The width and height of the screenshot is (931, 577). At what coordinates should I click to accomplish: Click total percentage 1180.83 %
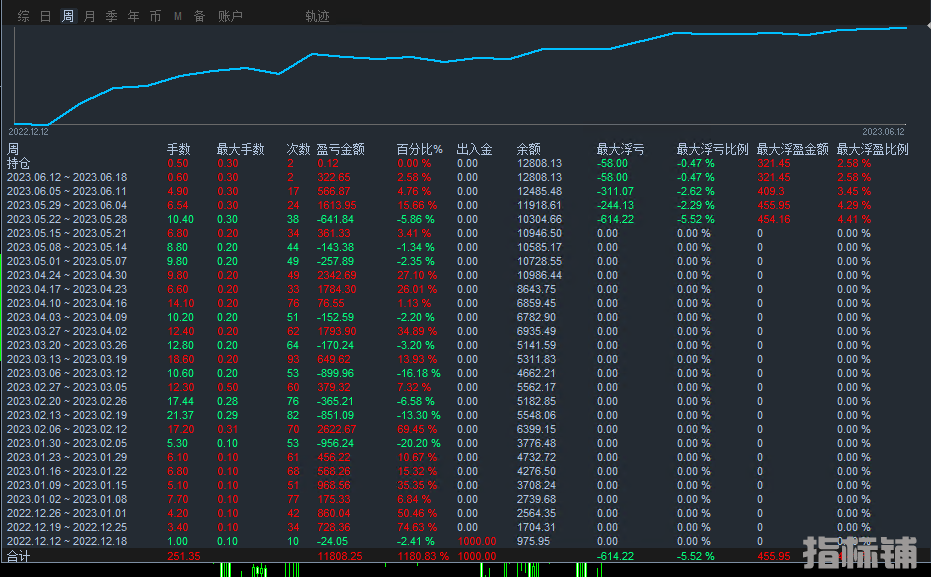(423, 556)
